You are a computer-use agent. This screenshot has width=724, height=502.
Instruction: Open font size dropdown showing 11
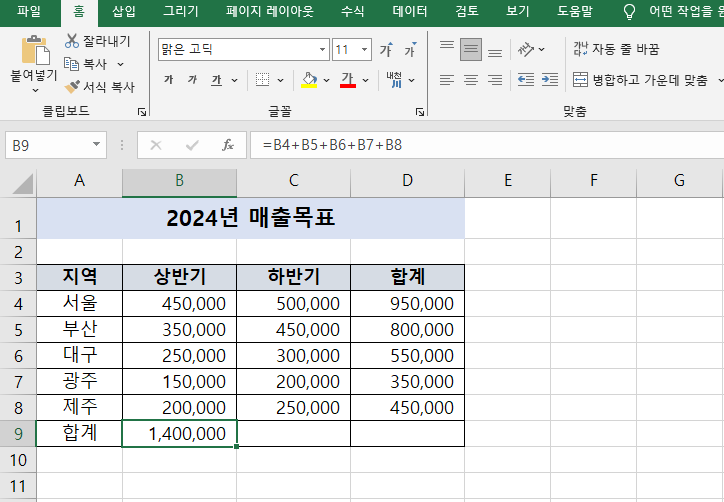[x=365, y=49]
